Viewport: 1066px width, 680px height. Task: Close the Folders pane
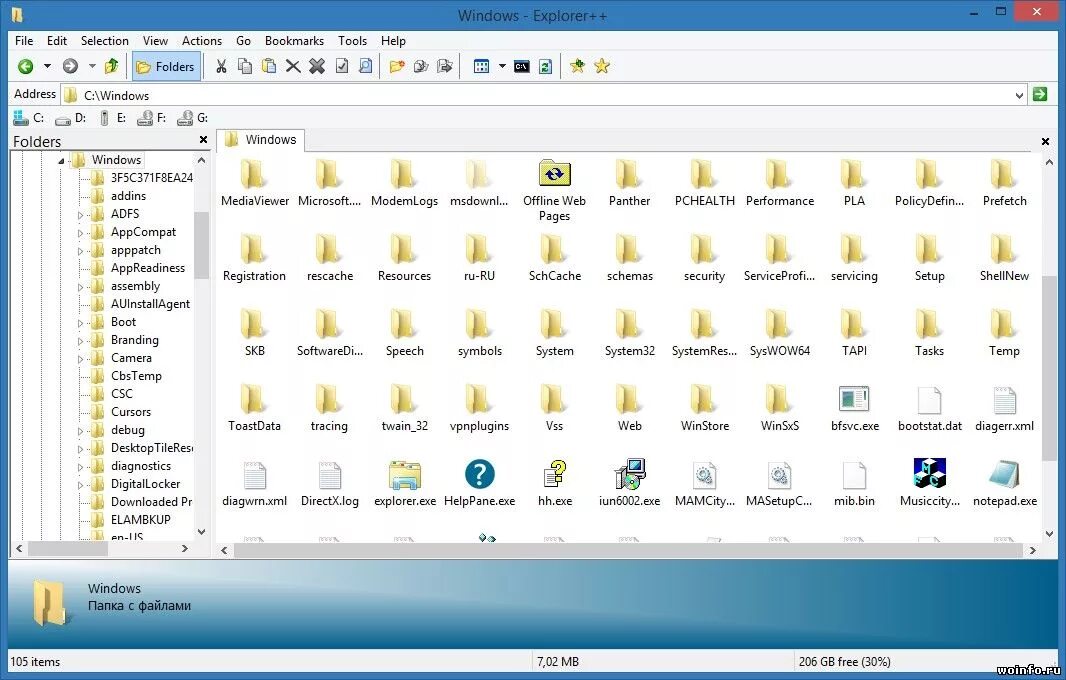point(203,140)
